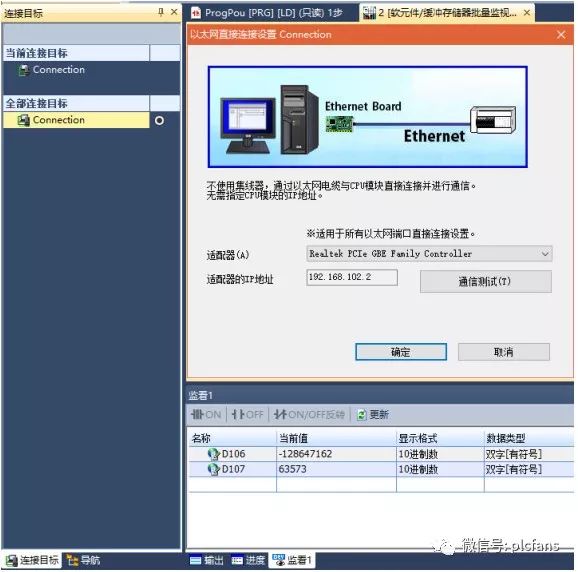The height and width of the screenshot is (572, 578).
Task: Open the 输出 bottom tab
Action: point(207,561)
